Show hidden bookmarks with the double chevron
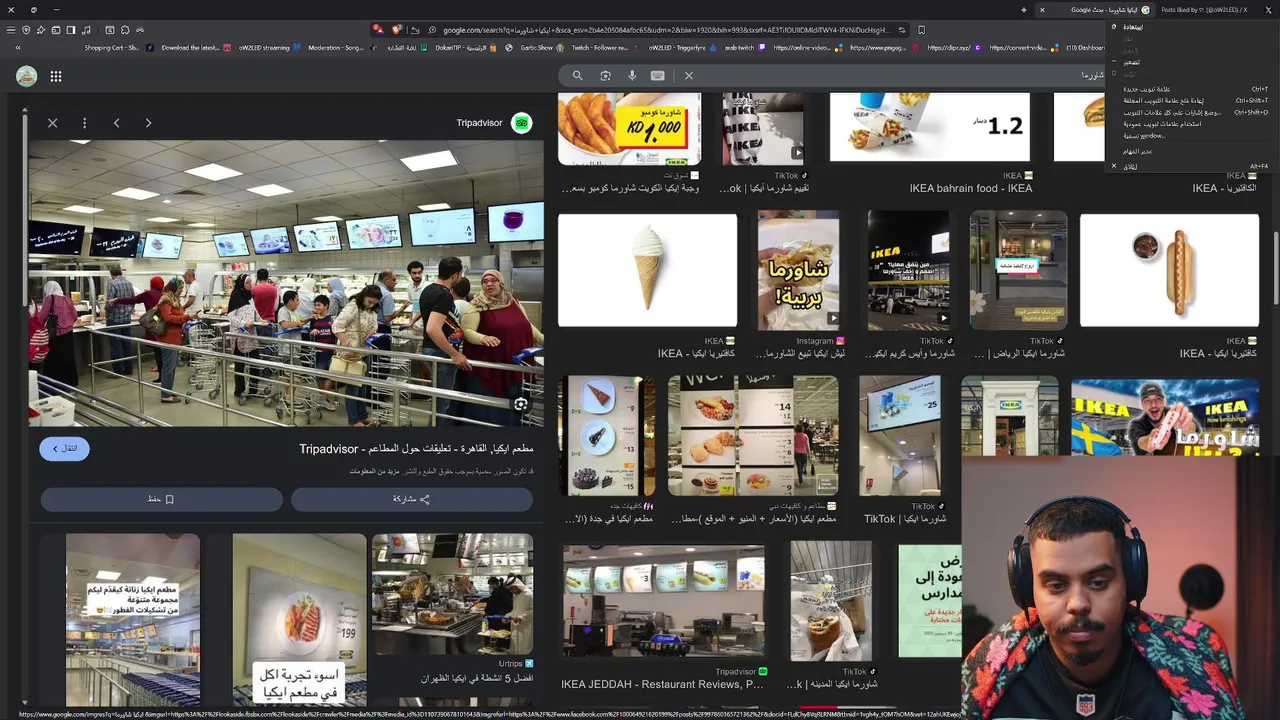The image size is (1280, 720). click(17, 48)
